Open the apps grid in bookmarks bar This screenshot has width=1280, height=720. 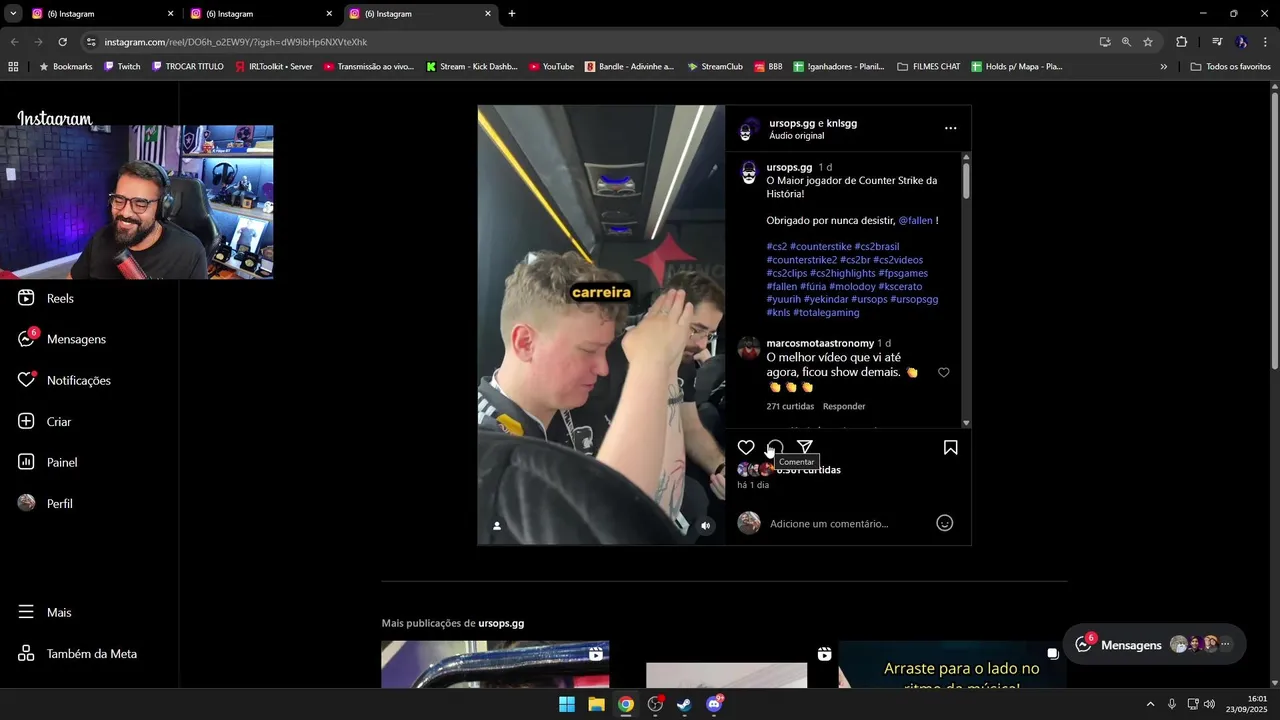13,67
